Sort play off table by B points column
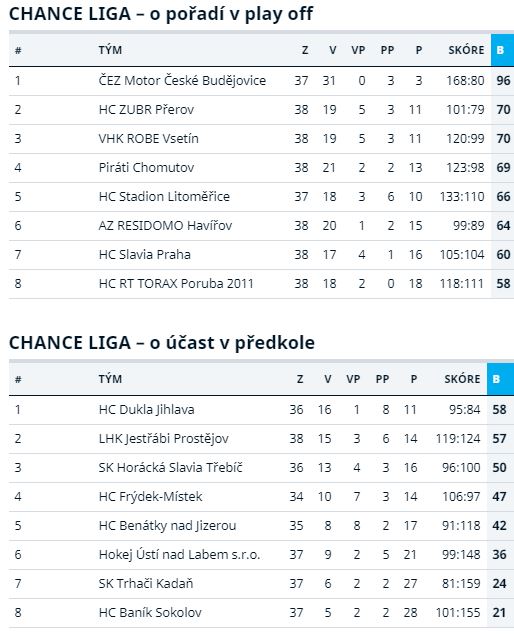This screenshot has height=637, width=514. click(x=502, y=50)
